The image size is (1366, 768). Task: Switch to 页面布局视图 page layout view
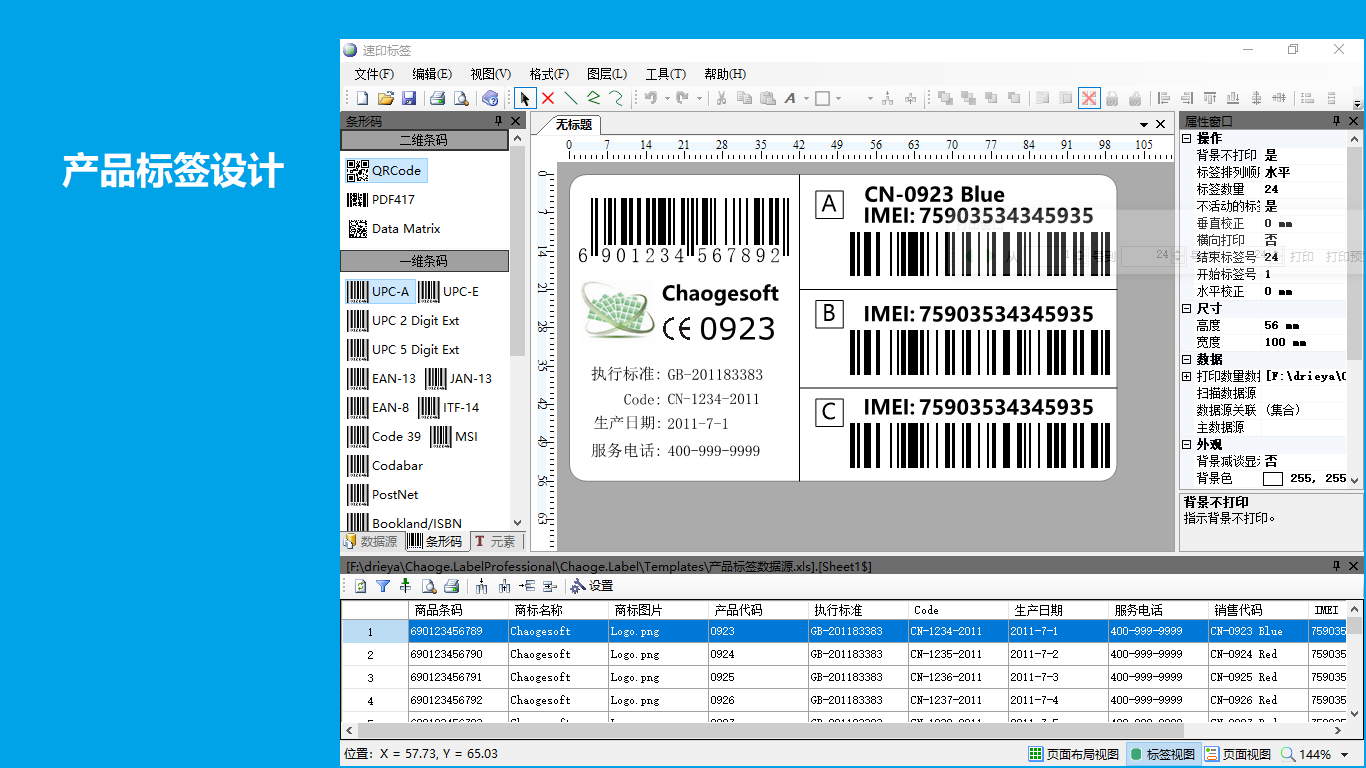[1075, 754]
